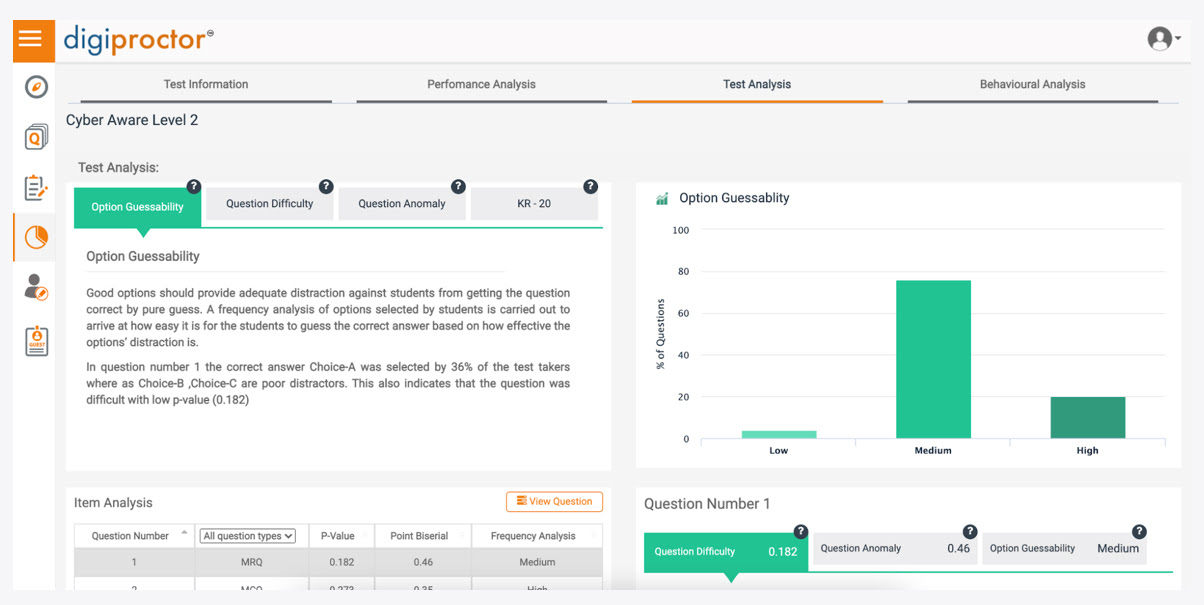1204x605 pixels.
Task: Select the Question Anomaly analysis tab
Action: 402,204
